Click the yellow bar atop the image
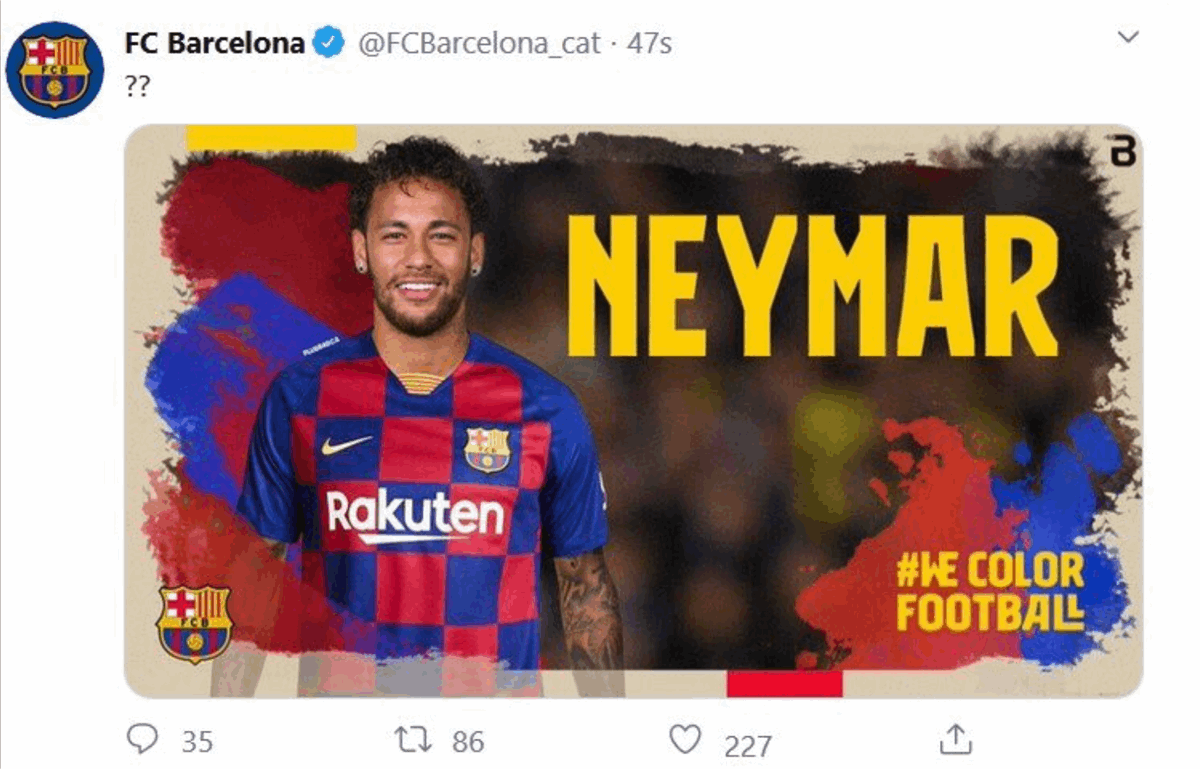Screen dimensions: 1200x769 pos(272,137)
